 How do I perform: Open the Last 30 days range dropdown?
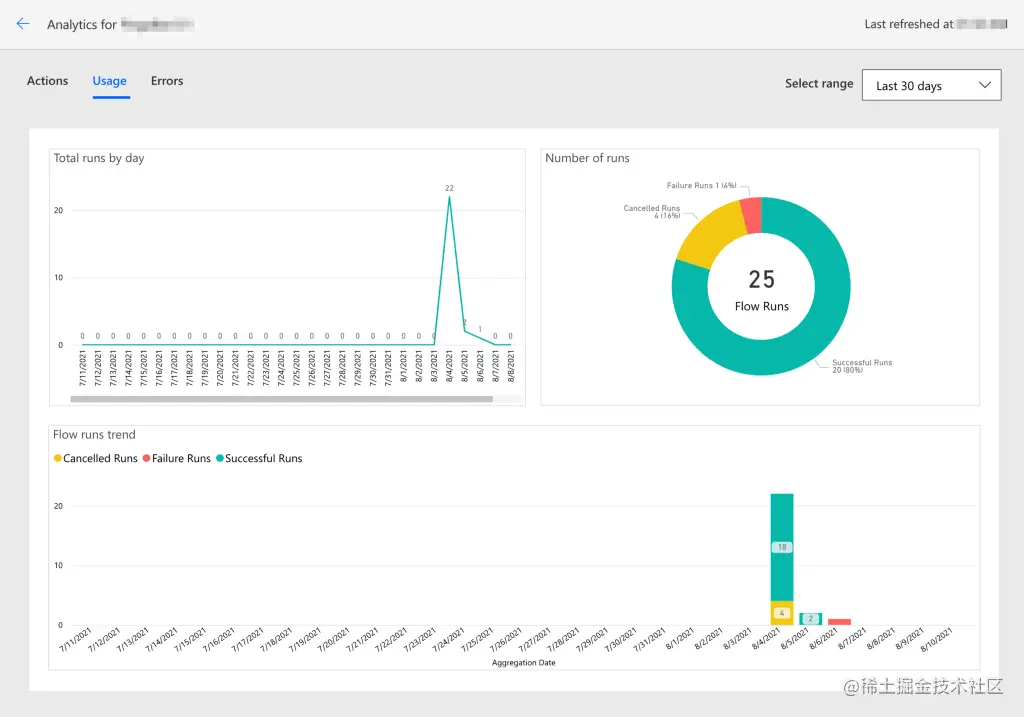931,86
